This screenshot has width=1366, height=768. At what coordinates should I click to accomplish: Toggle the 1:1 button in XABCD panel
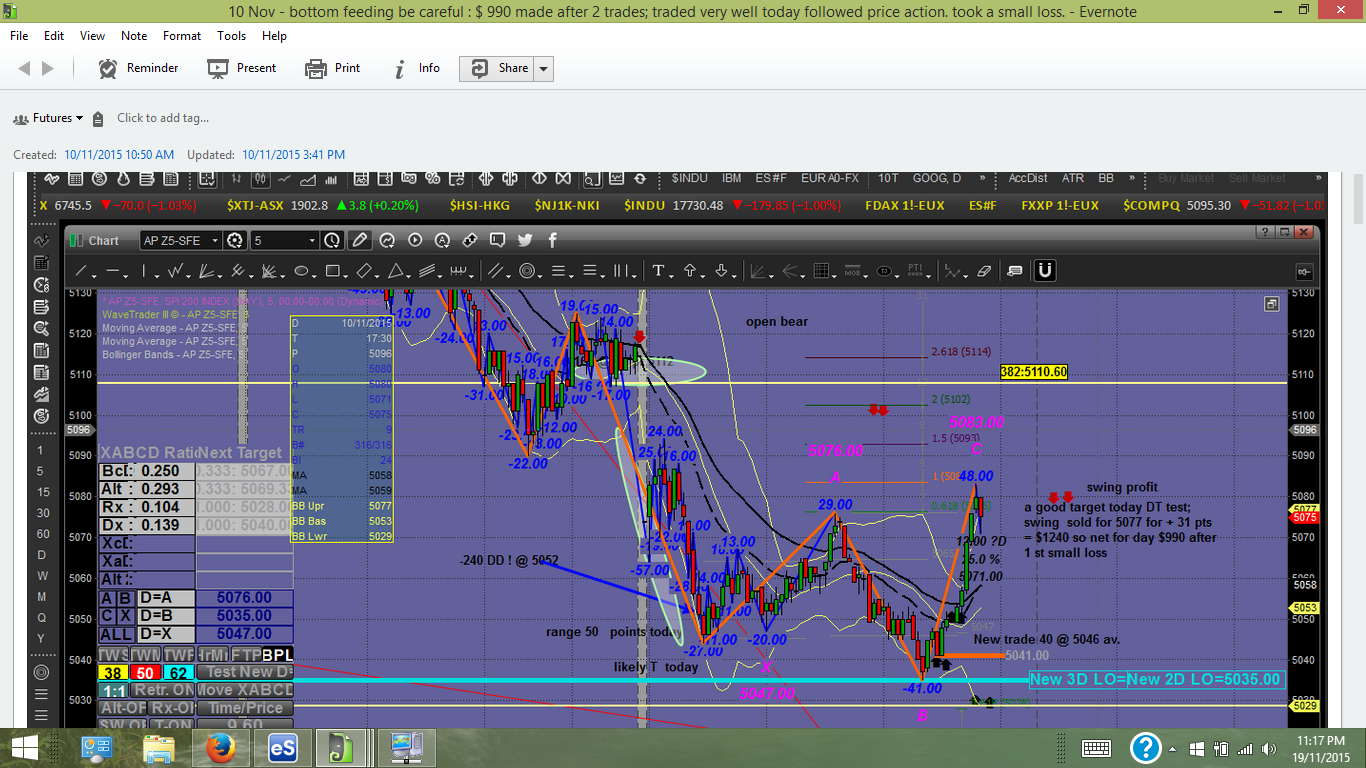tap(113, 690)
